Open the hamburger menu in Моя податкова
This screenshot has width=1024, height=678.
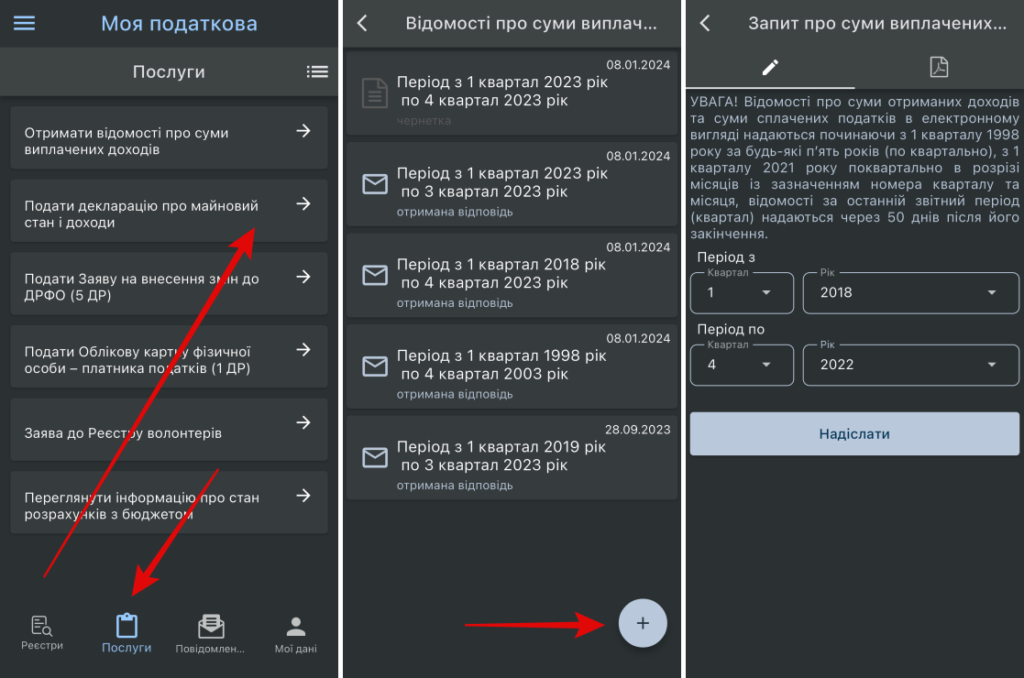(24, 24)
